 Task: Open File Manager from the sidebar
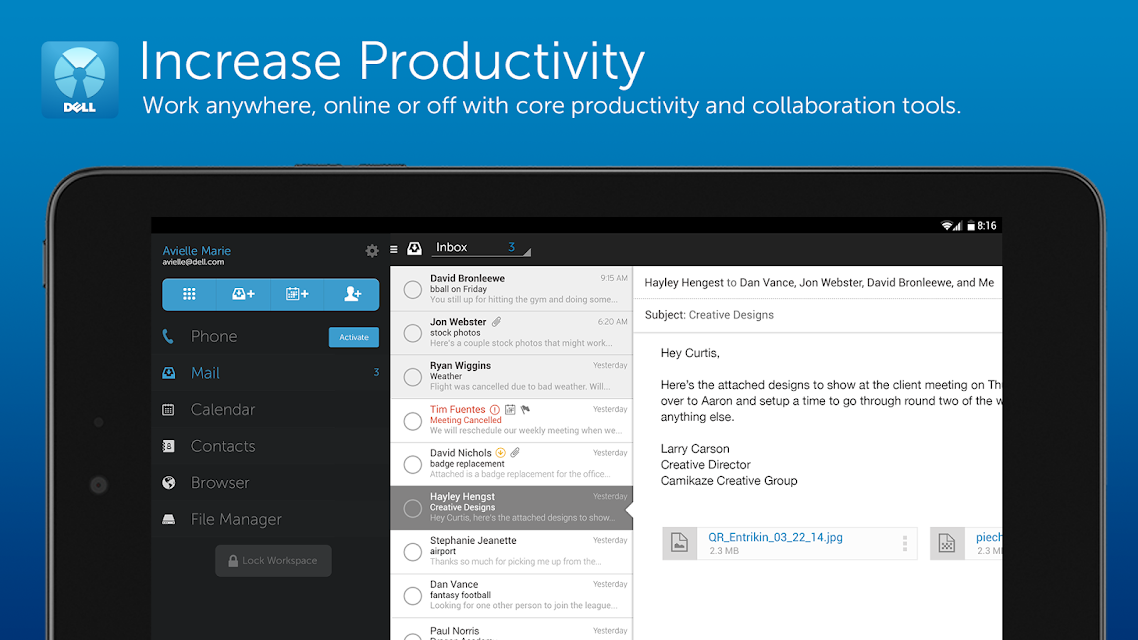click(236, 520)
